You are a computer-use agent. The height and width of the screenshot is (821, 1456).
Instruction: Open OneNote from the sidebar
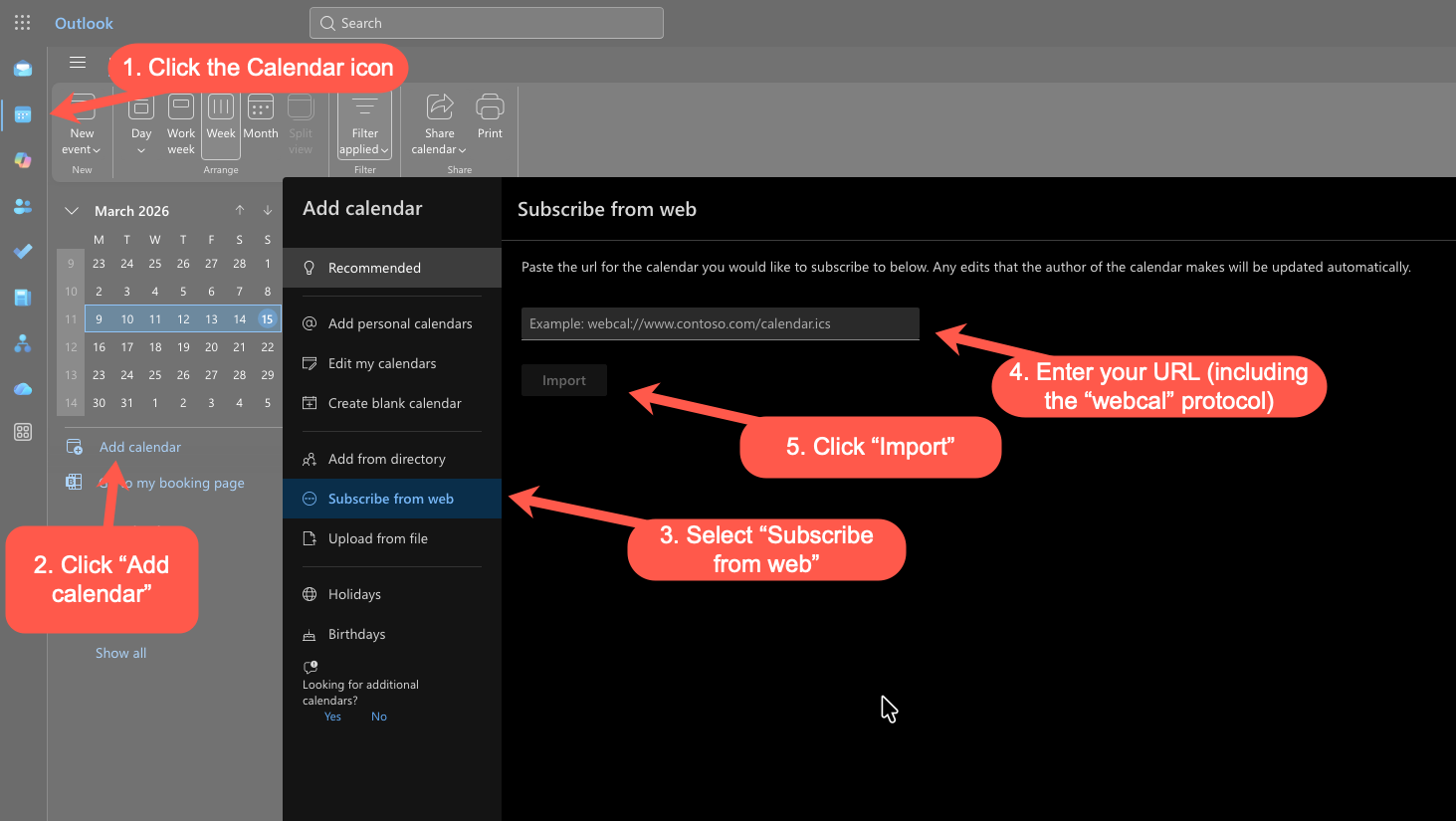point(22,297)
